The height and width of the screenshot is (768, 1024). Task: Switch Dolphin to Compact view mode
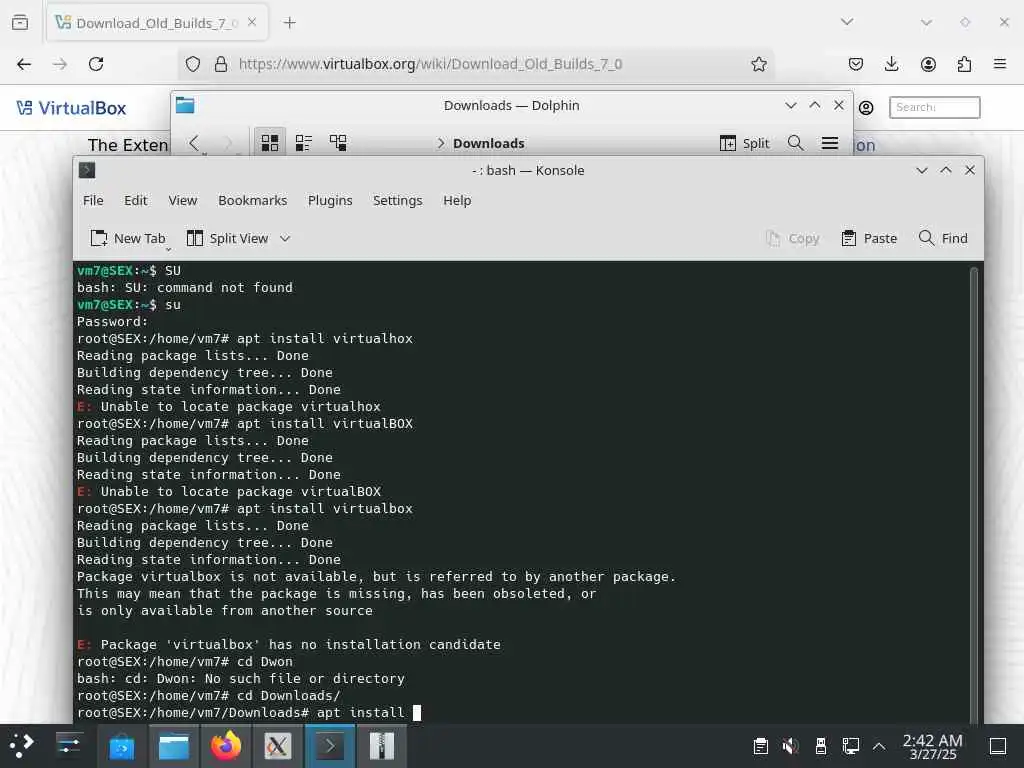point(304,143)
